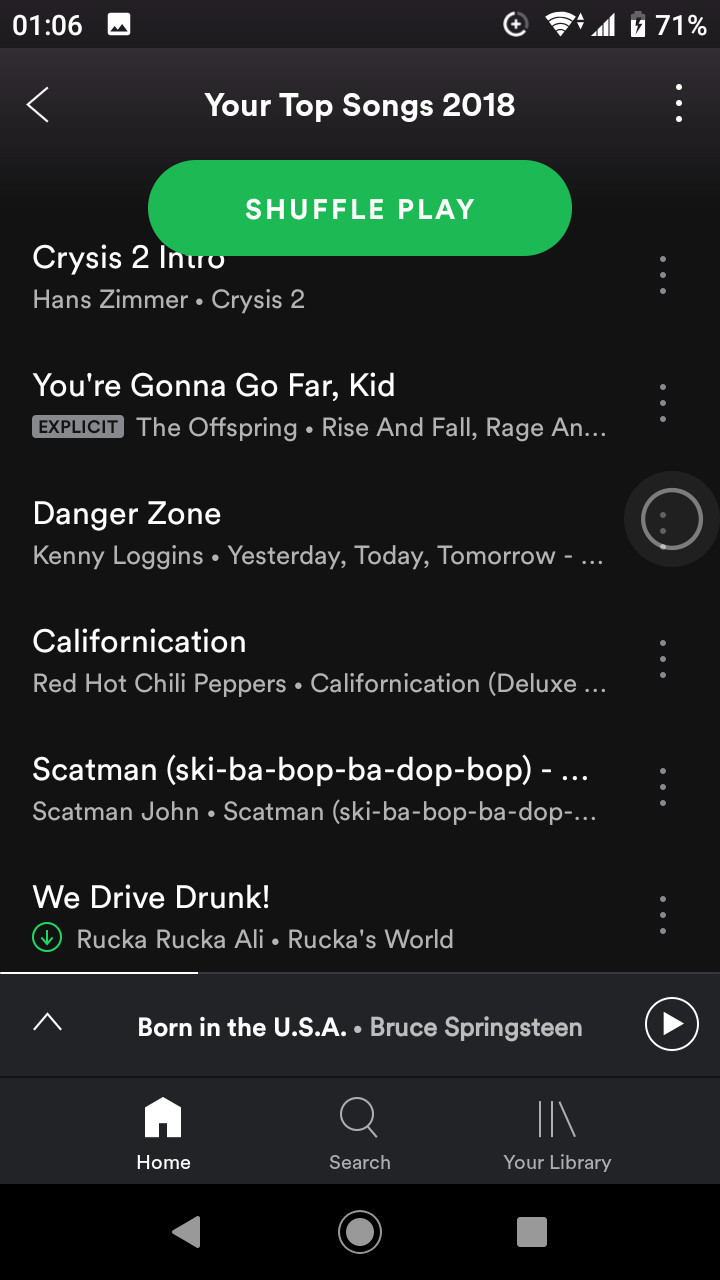Open options for You're Gonna Go Far, Kid

click(663, 403)
